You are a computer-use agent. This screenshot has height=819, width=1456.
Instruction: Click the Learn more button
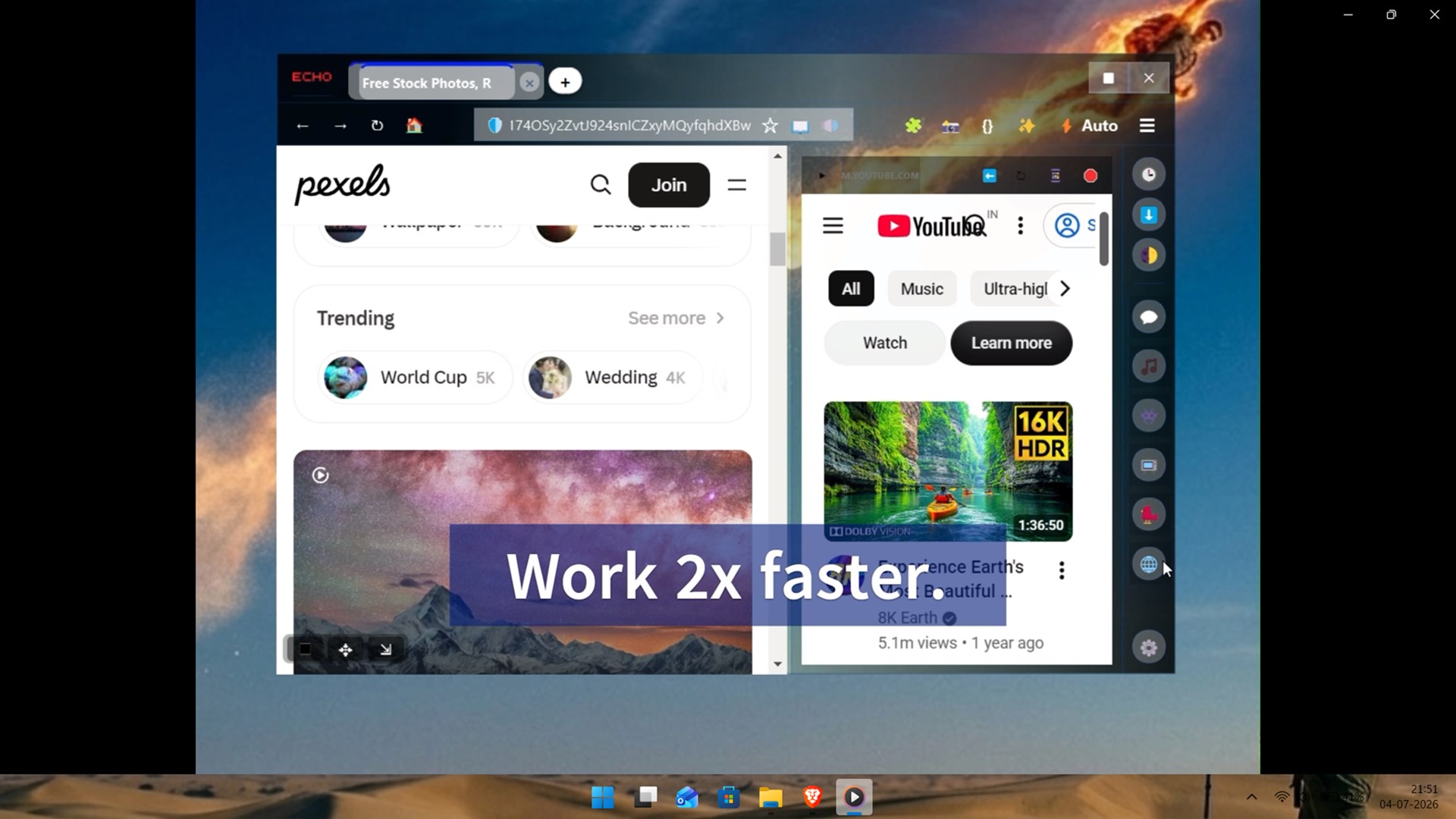(1012, 343)
